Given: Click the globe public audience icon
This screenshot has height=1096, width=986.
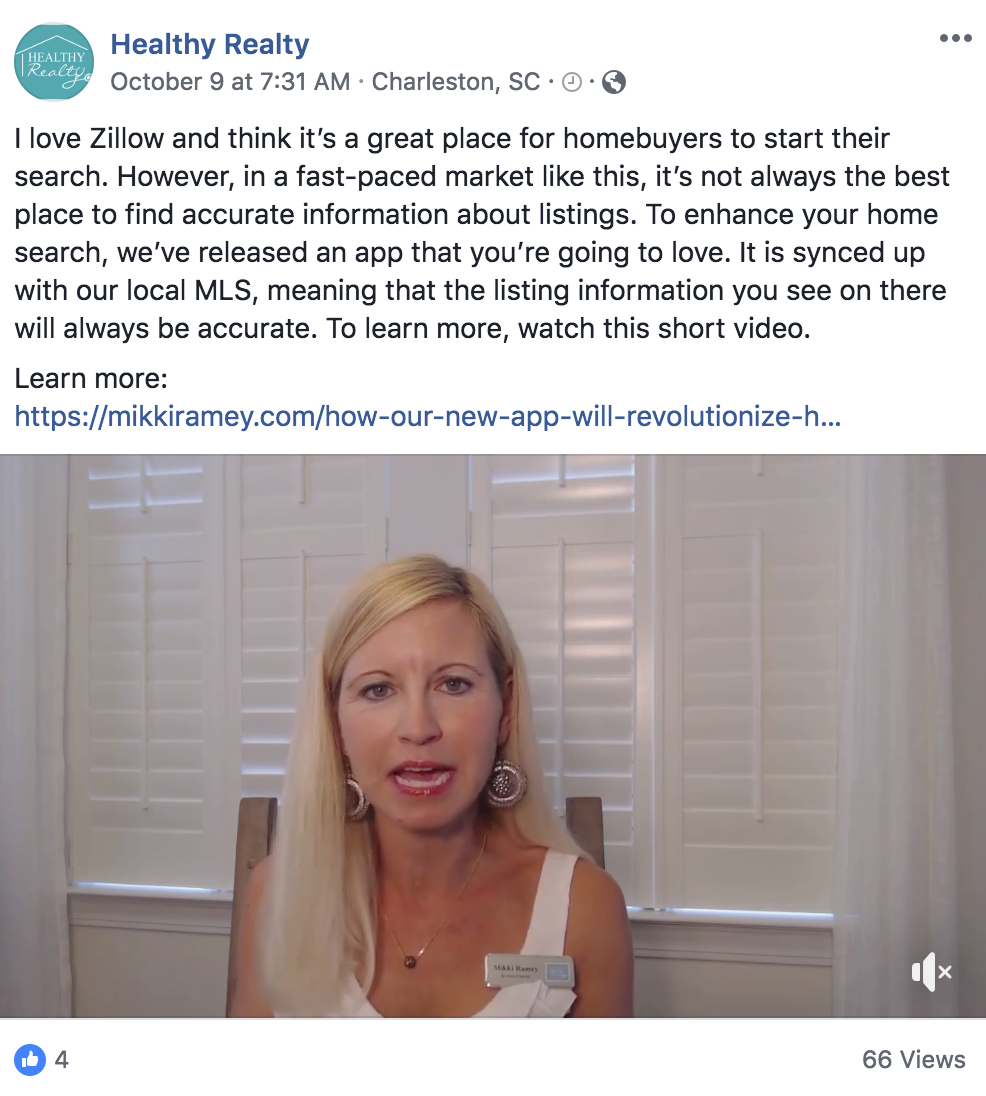Looking at the screenshot, I should [614, 82].
